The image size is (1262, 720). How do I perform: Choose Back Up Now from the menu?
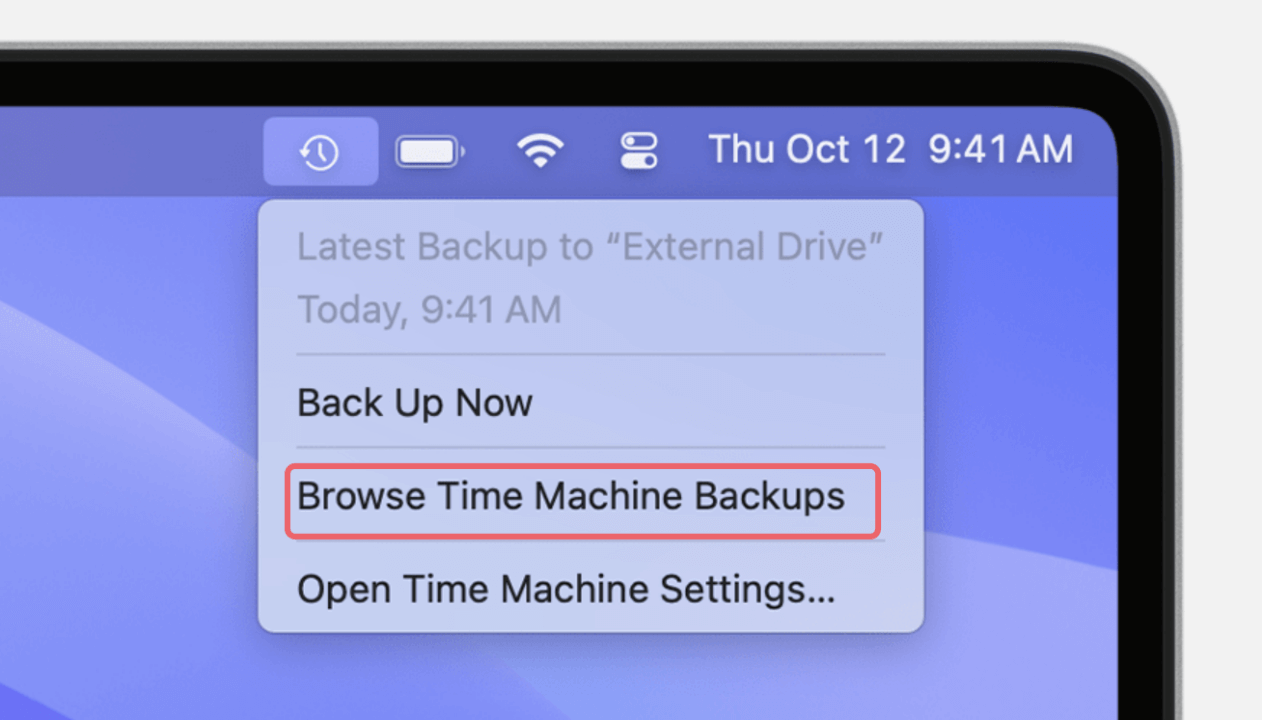(x=414, y=402)
